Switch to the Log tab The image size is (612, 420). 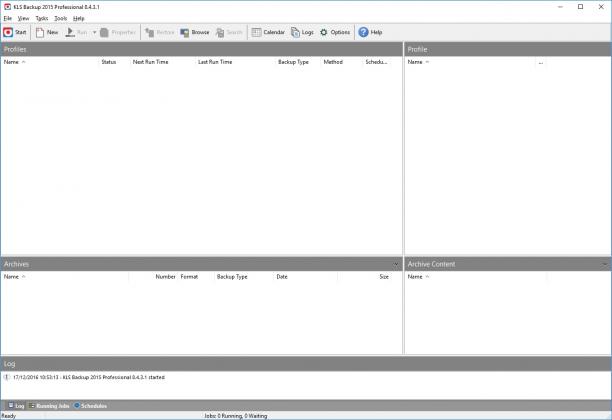click(x=16, y=406)
